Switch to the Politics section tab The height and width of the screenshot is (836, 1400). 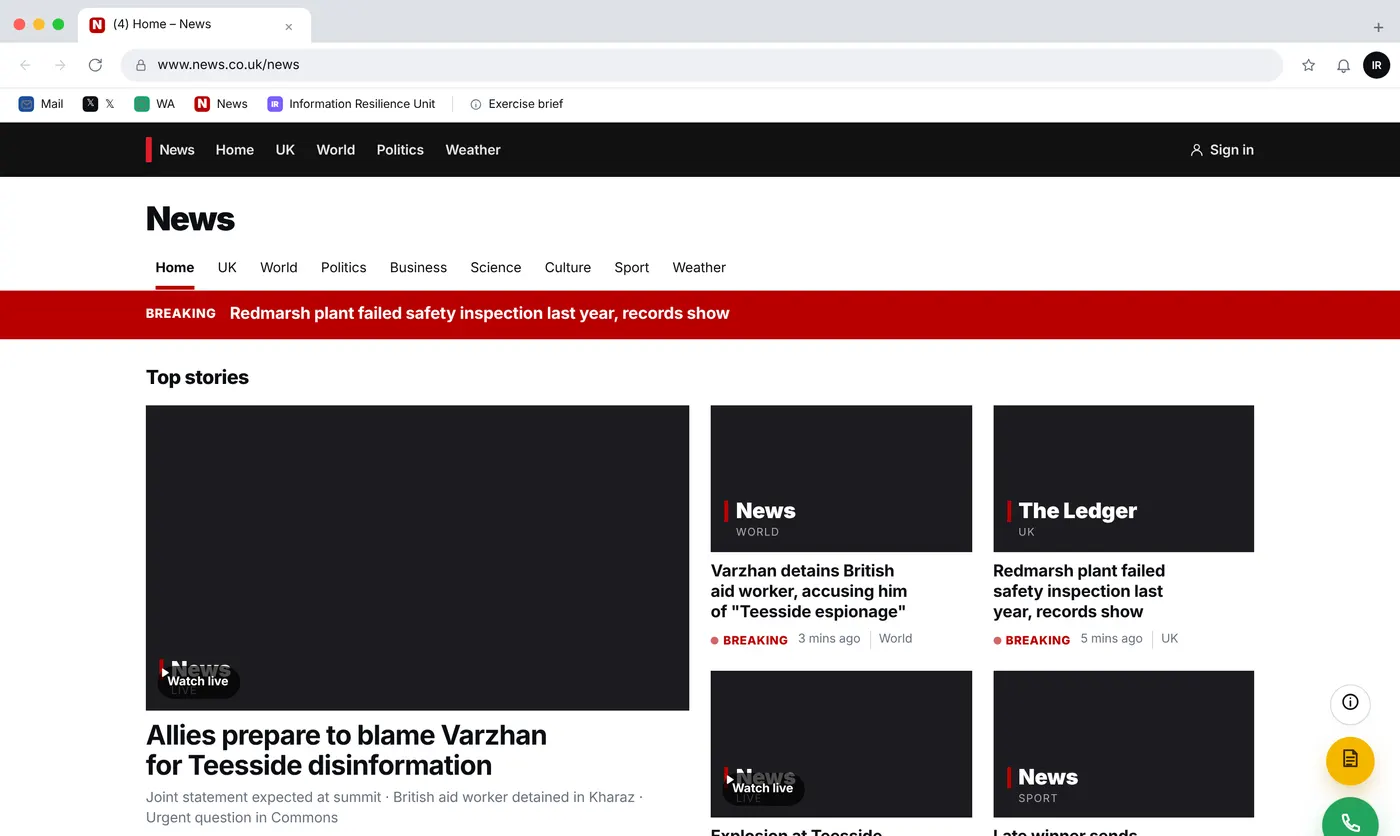tap(344, 268)
